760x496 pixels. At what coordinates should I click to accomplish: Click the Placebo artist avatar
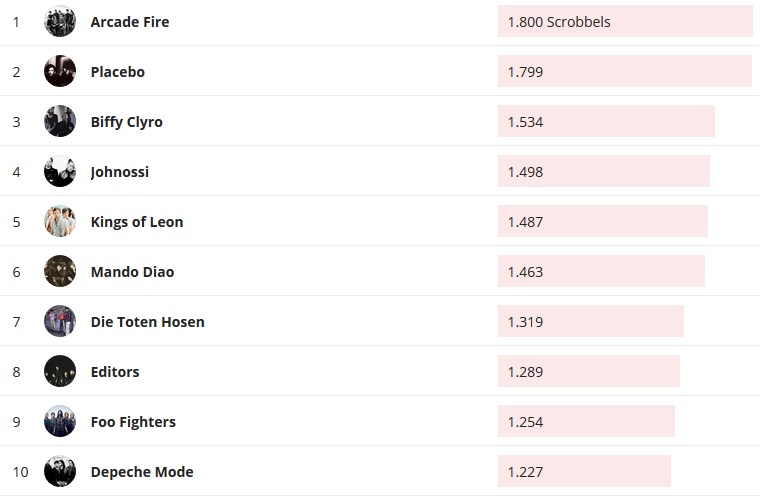[60, 71]
